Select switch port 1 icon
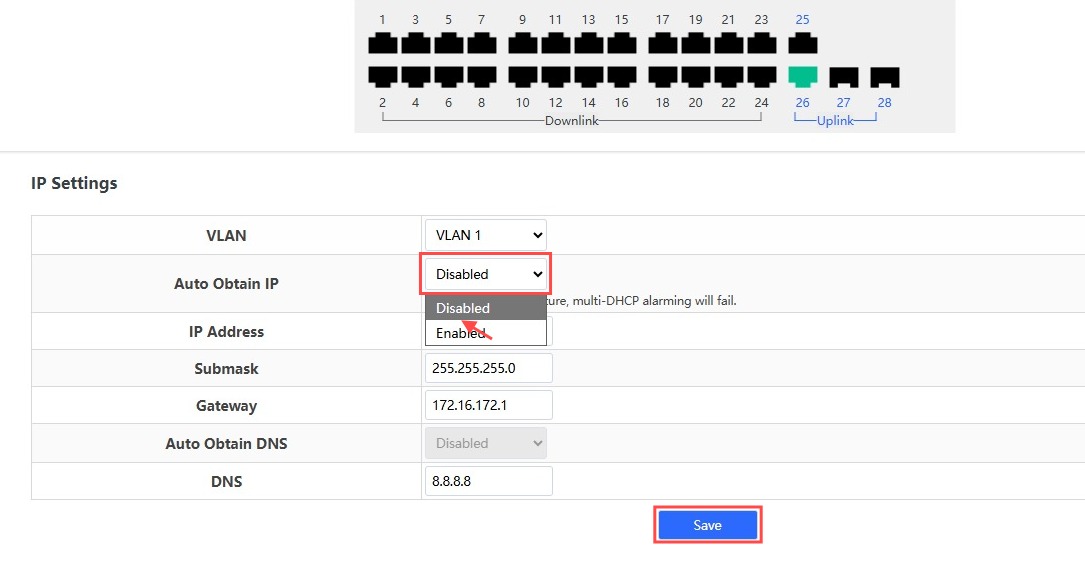 click(x=382, y=43)
